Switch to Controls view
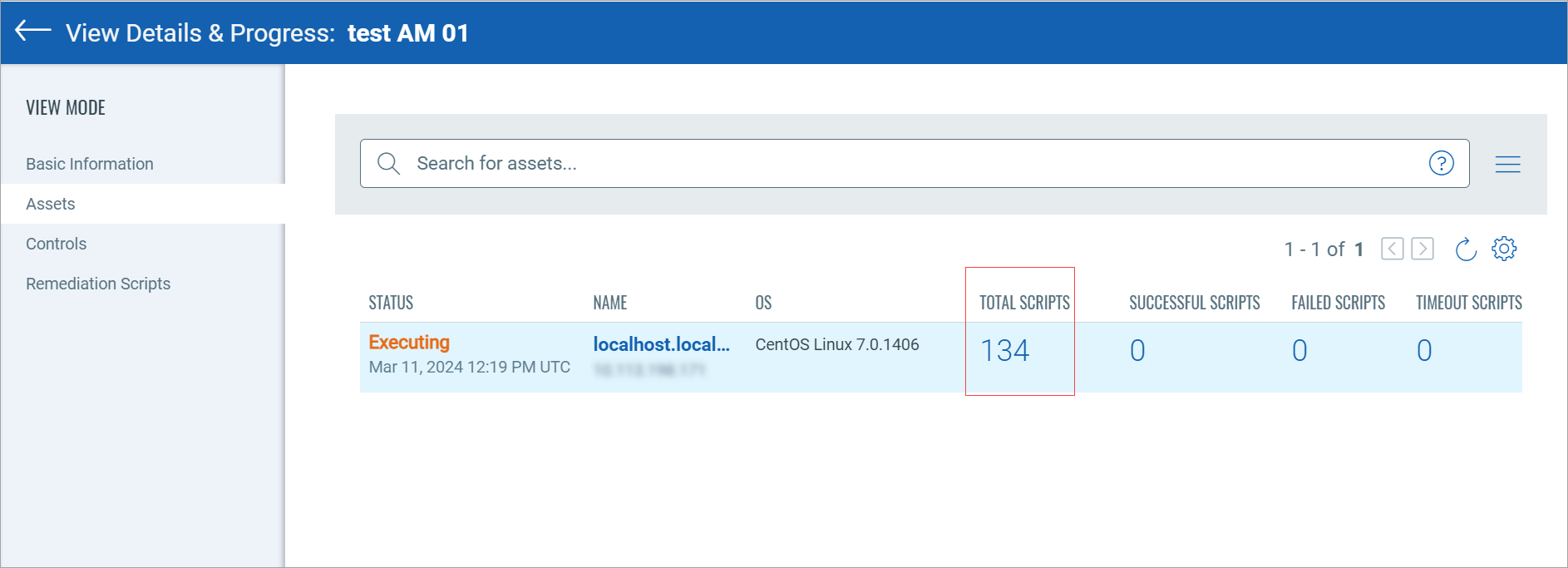The width and height of the screenshot is (1568, 568). click(57, 244)
